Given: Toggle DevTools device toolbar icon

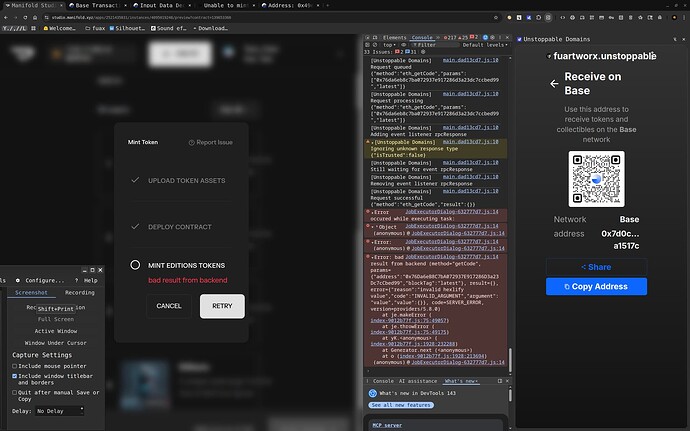Looking at the screenshot, I should coord(375,38).
